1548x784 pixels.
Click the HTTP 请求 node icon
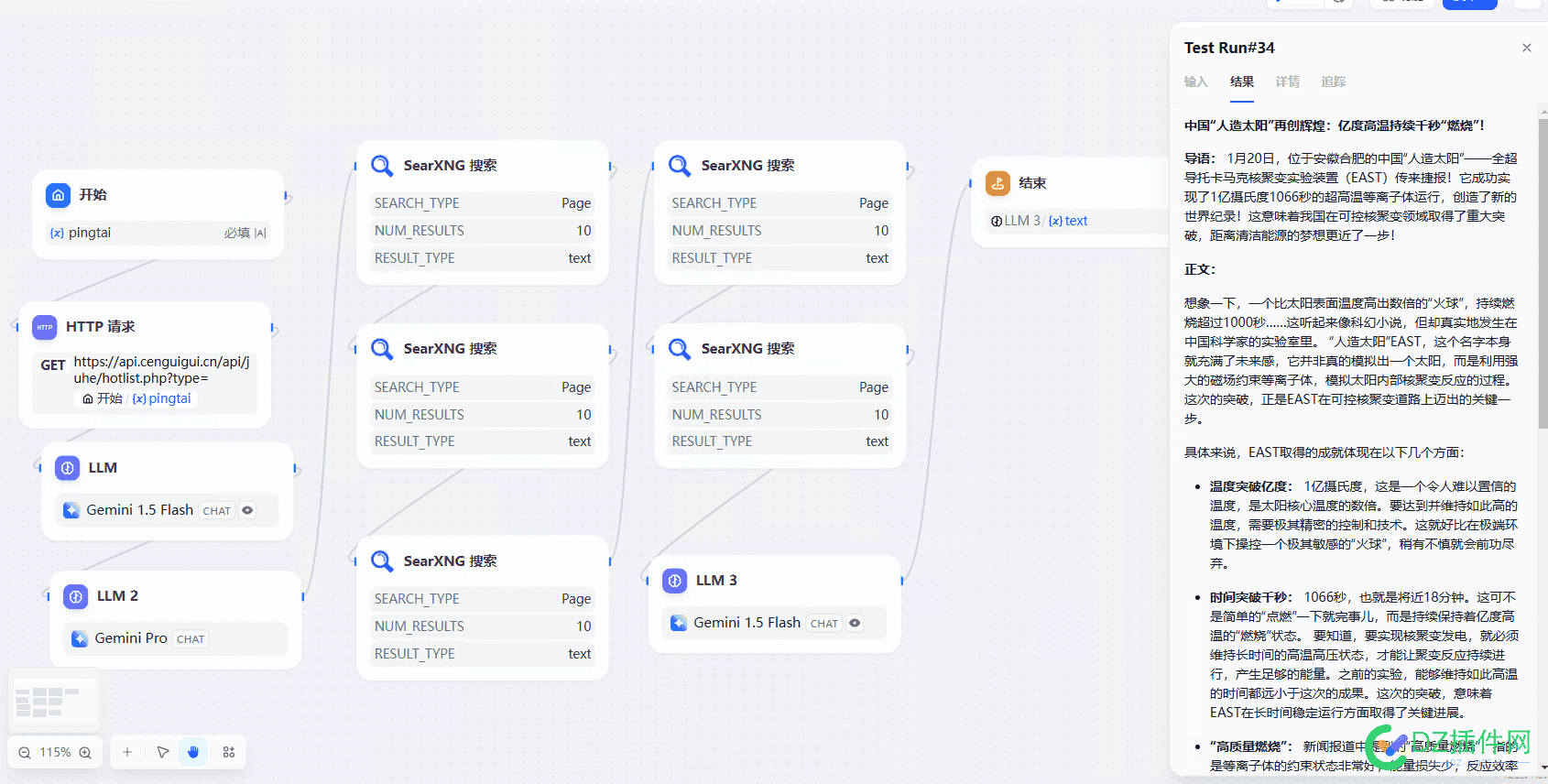tap(45, 327)
